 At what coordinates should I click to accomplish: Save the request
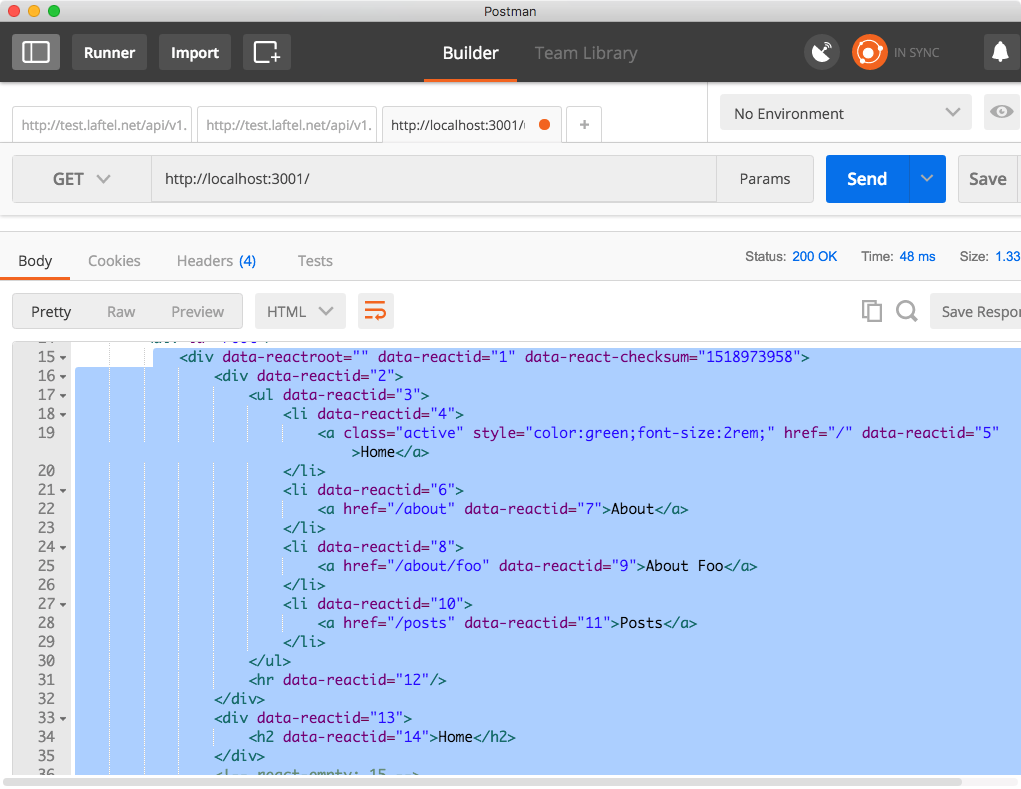[x=988, y=179]
